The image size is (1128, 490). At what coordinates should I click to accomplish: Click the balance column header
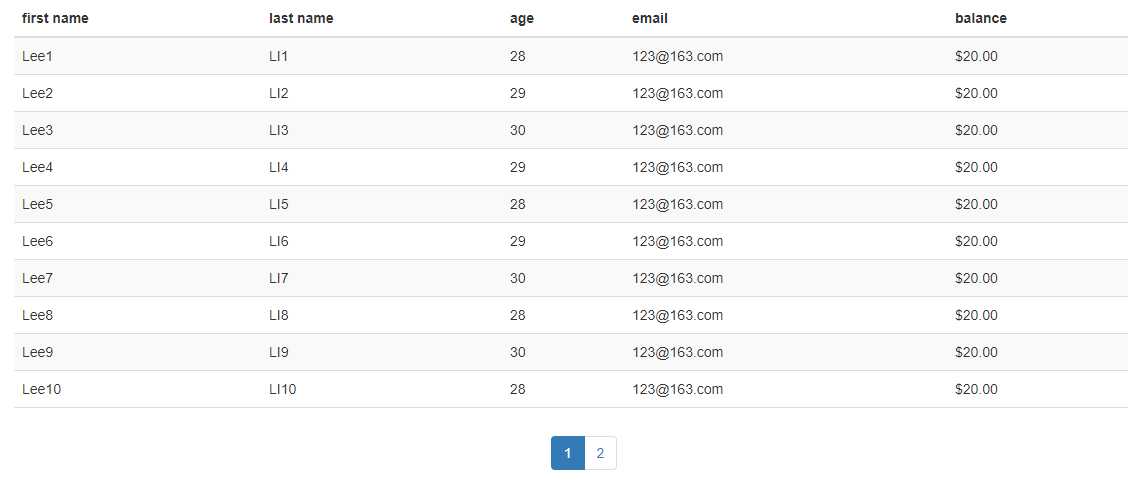(x=981, y=19)
